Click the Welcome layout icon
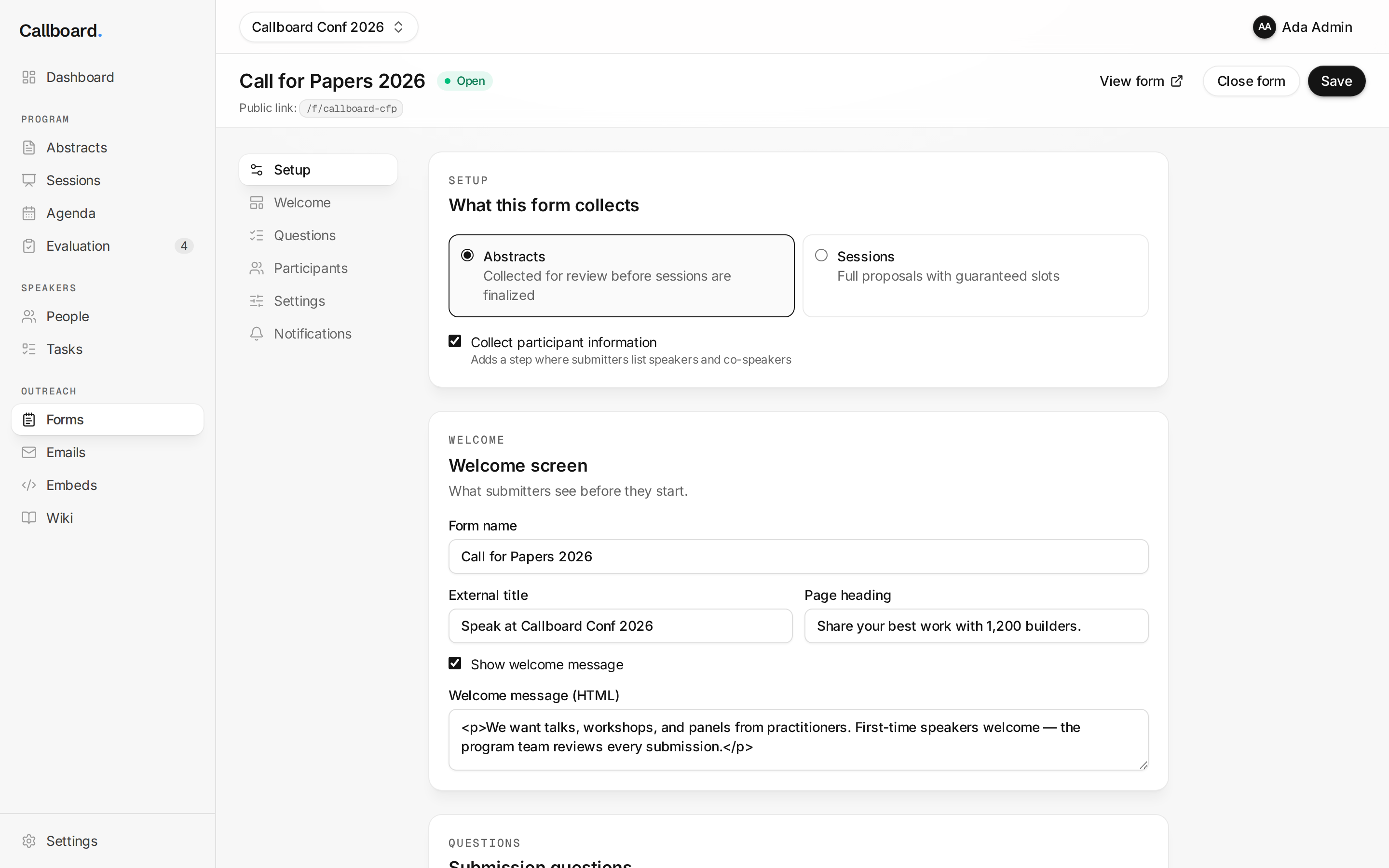This screenshot has height=868, width=1389. (x=257, y=203)
